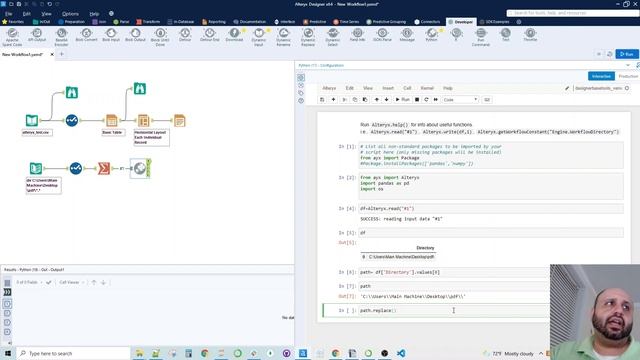This screenshot has width=640, height=360.
Task: Open the Windows Start menu
Action: coord(8,353)
